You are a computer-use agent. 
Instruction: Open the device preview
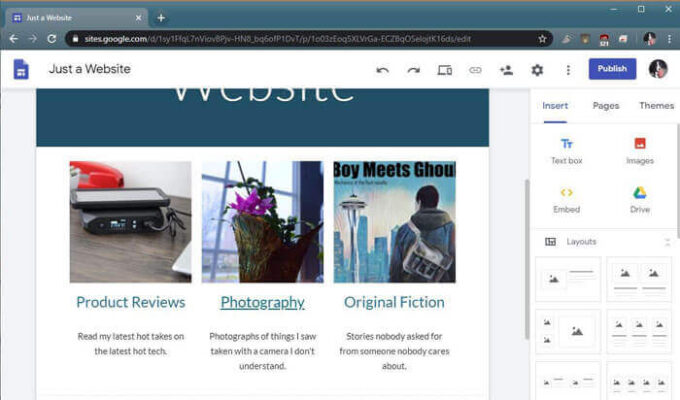click(x=445, y=70)
